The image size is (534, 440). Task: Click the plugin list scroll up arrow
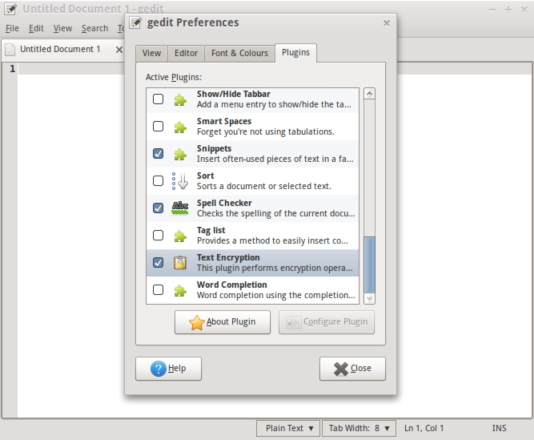(370, 93)
